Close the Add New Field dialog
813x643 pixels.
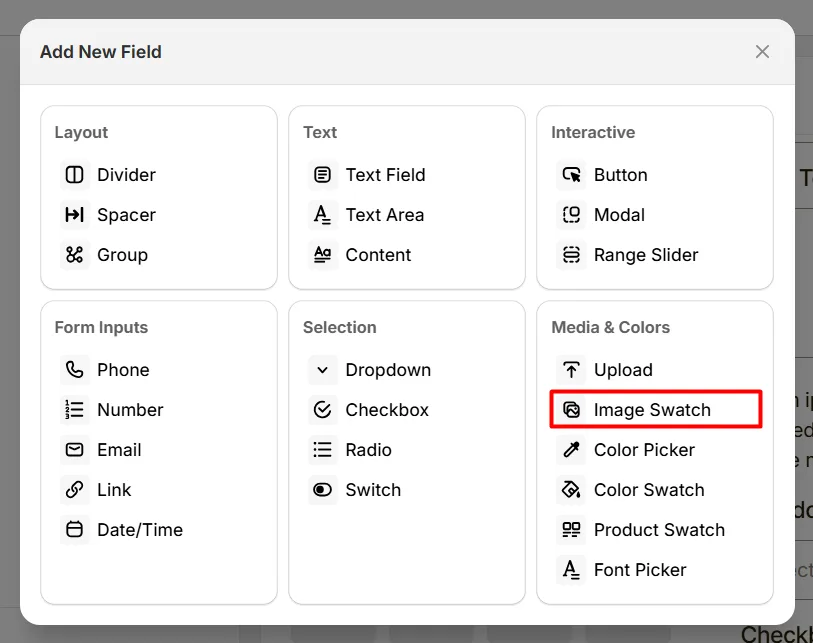[762, 51]
